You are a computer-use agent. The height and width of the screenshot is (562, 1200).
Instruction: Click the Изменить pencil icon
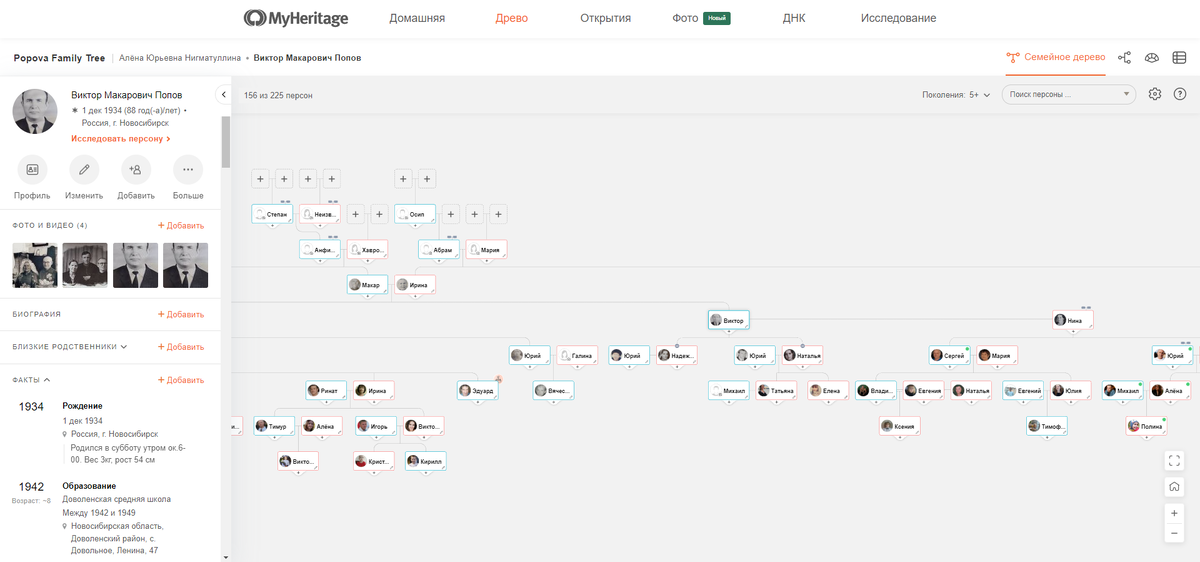84,170
